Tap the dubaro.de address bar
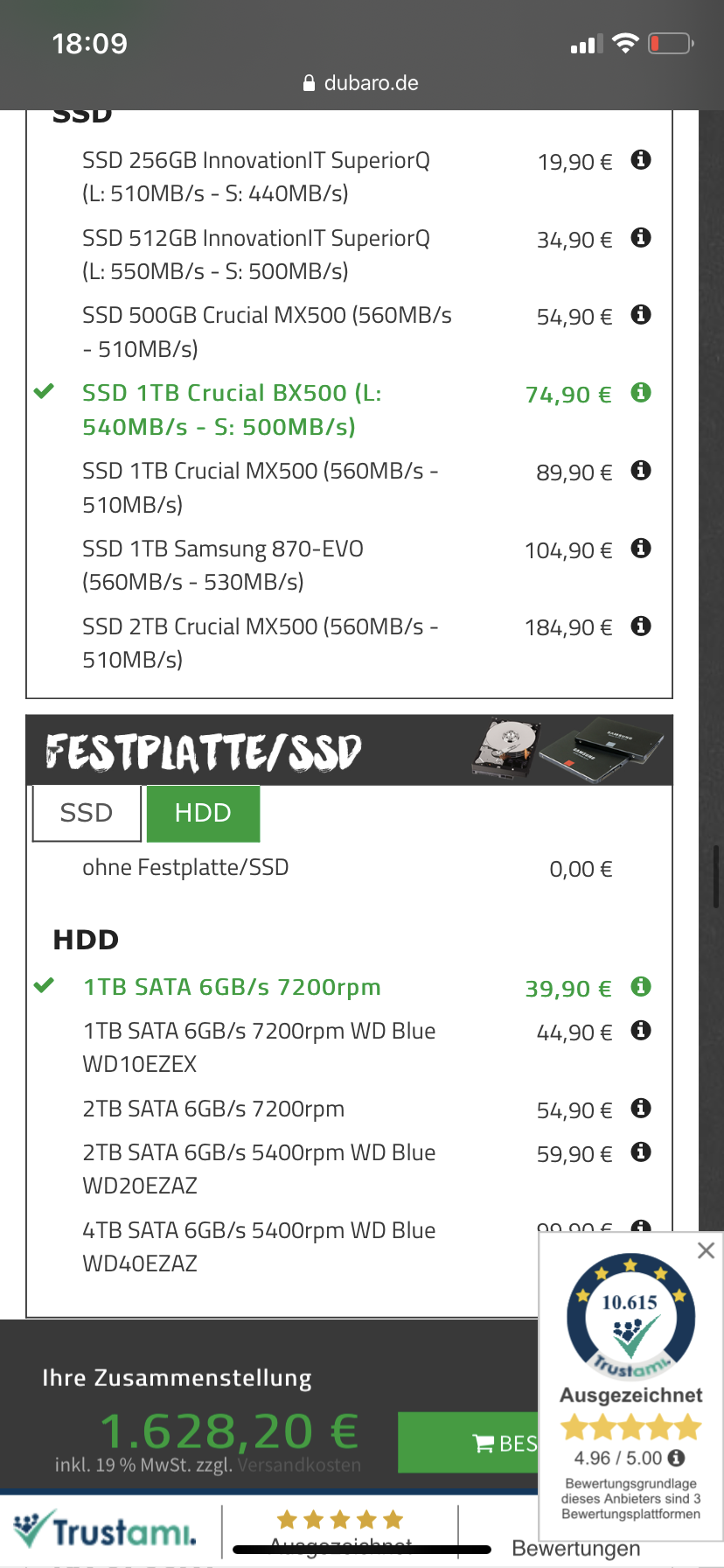 pyautogui.click(x=361, y=83)
